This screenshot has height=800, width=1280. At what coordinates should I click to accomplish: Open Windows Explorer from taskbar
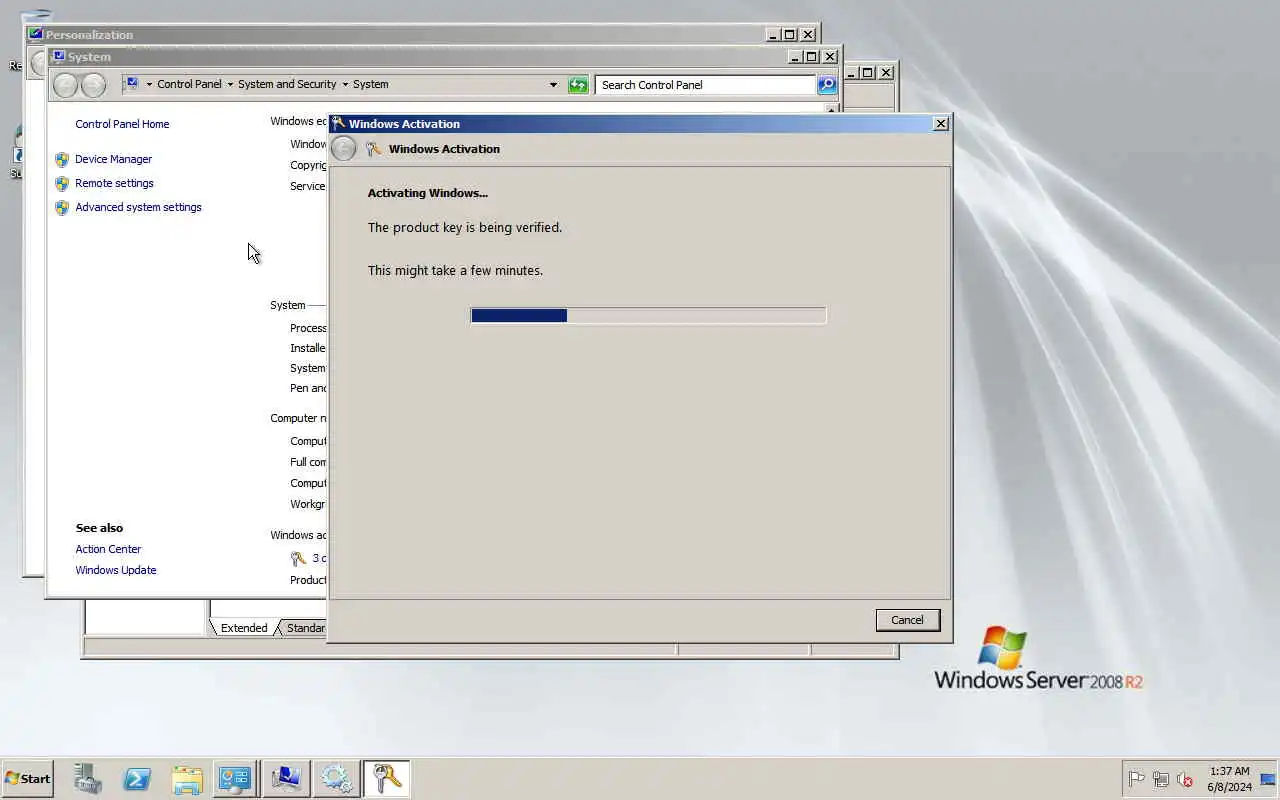[187, 778]
